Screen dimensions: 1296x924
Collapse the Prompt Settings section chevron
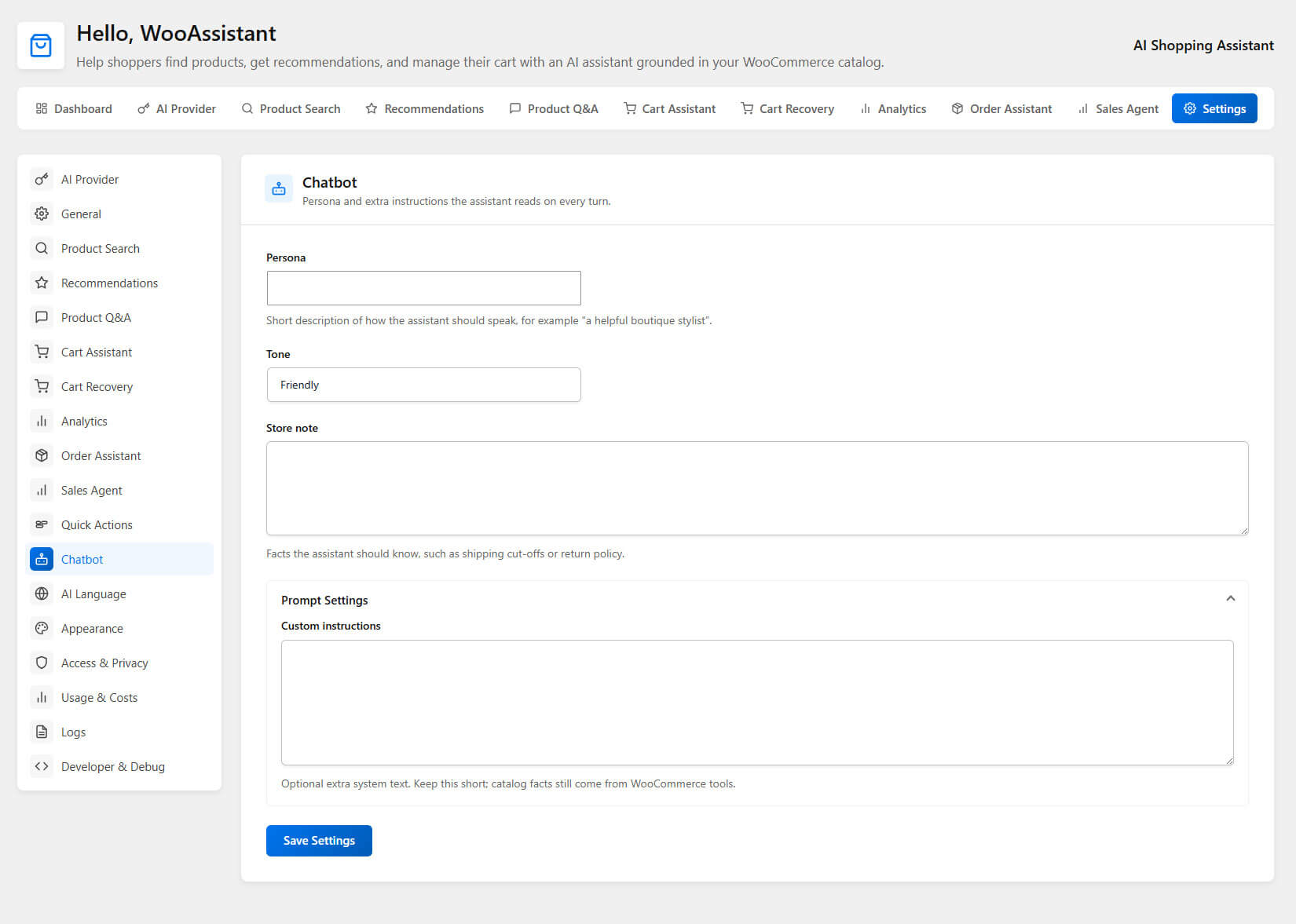(x=1231, y=599)
